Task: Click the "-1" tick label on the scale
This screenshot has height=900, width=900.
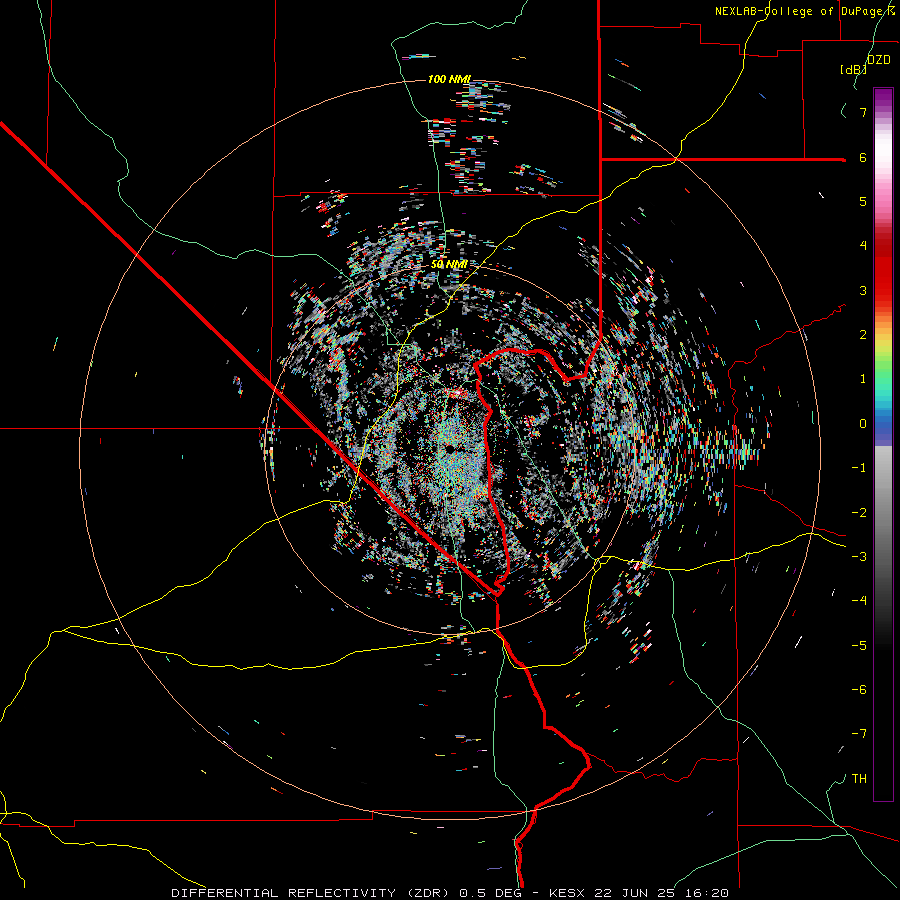Action: (x=859, y=468)
